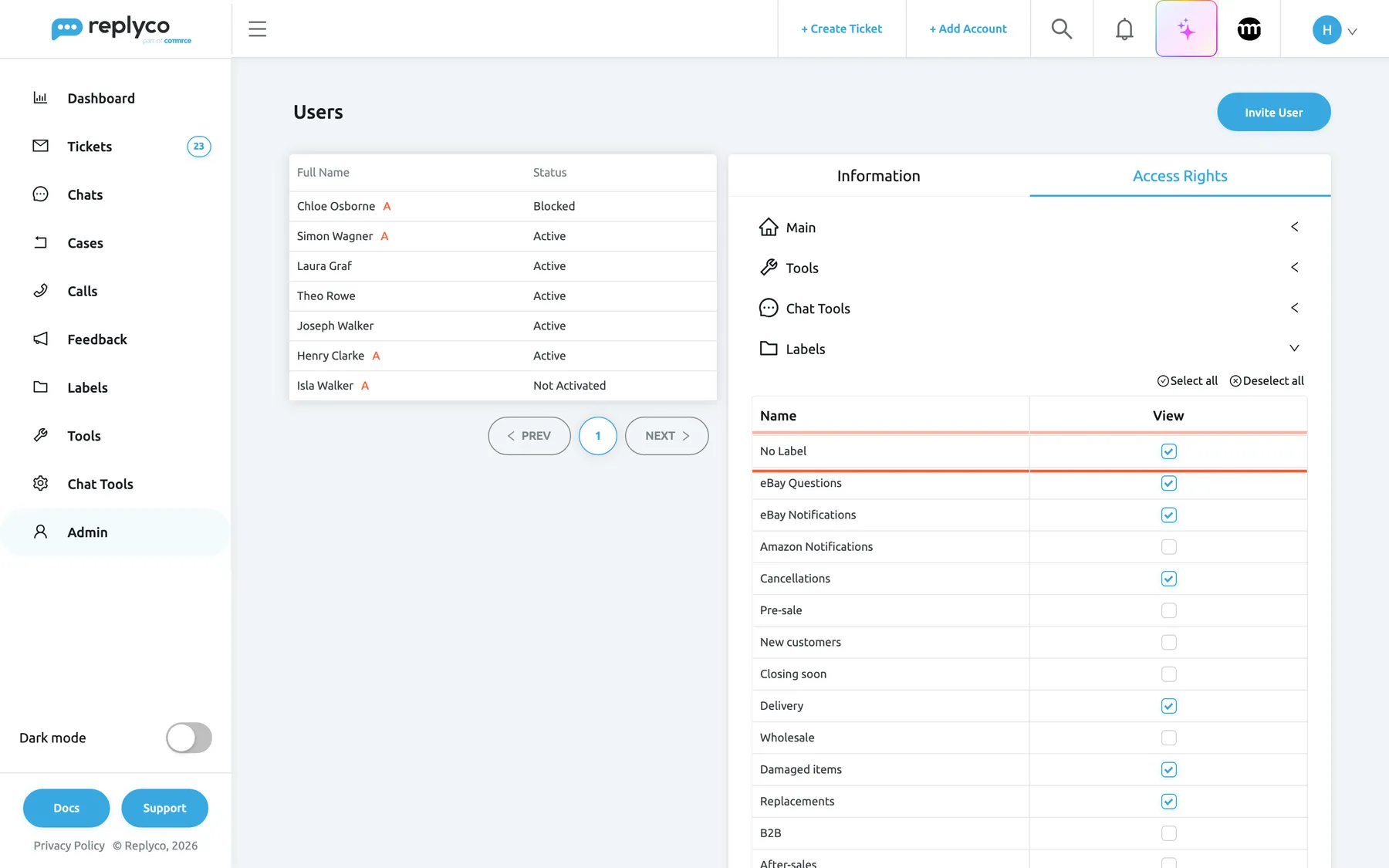1389x868 pixels.
Task: Open the AI sparkle assistant icon
Action: [x=1186, y=29]
